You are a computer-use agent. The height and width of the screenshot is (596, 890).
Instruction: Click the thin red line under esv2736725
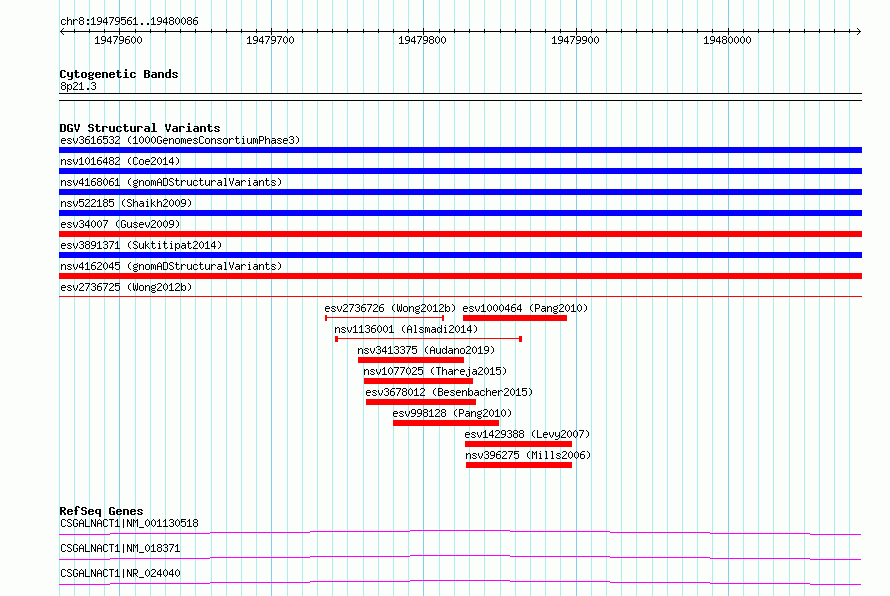tap(460, 296)
